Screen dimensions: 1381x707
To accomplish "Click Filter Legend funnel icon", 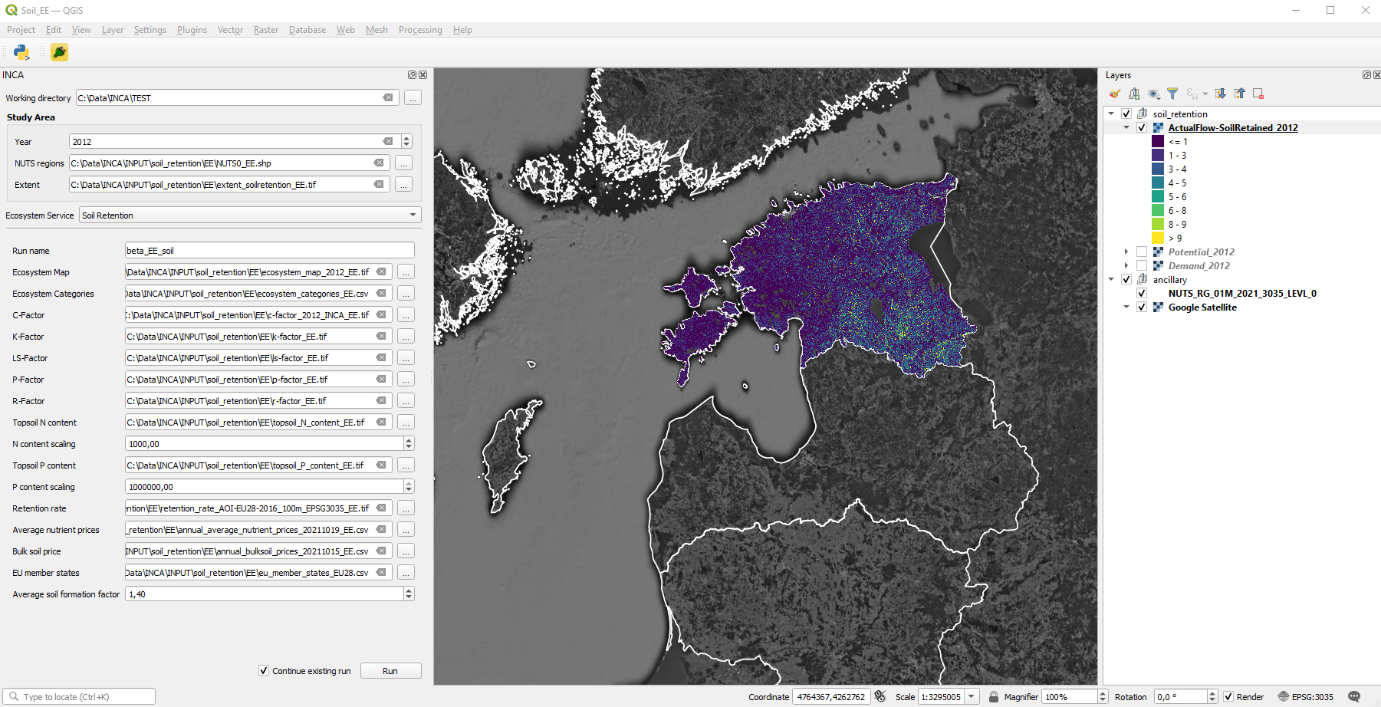I will pyautogui.click(x=1173, y=93).
